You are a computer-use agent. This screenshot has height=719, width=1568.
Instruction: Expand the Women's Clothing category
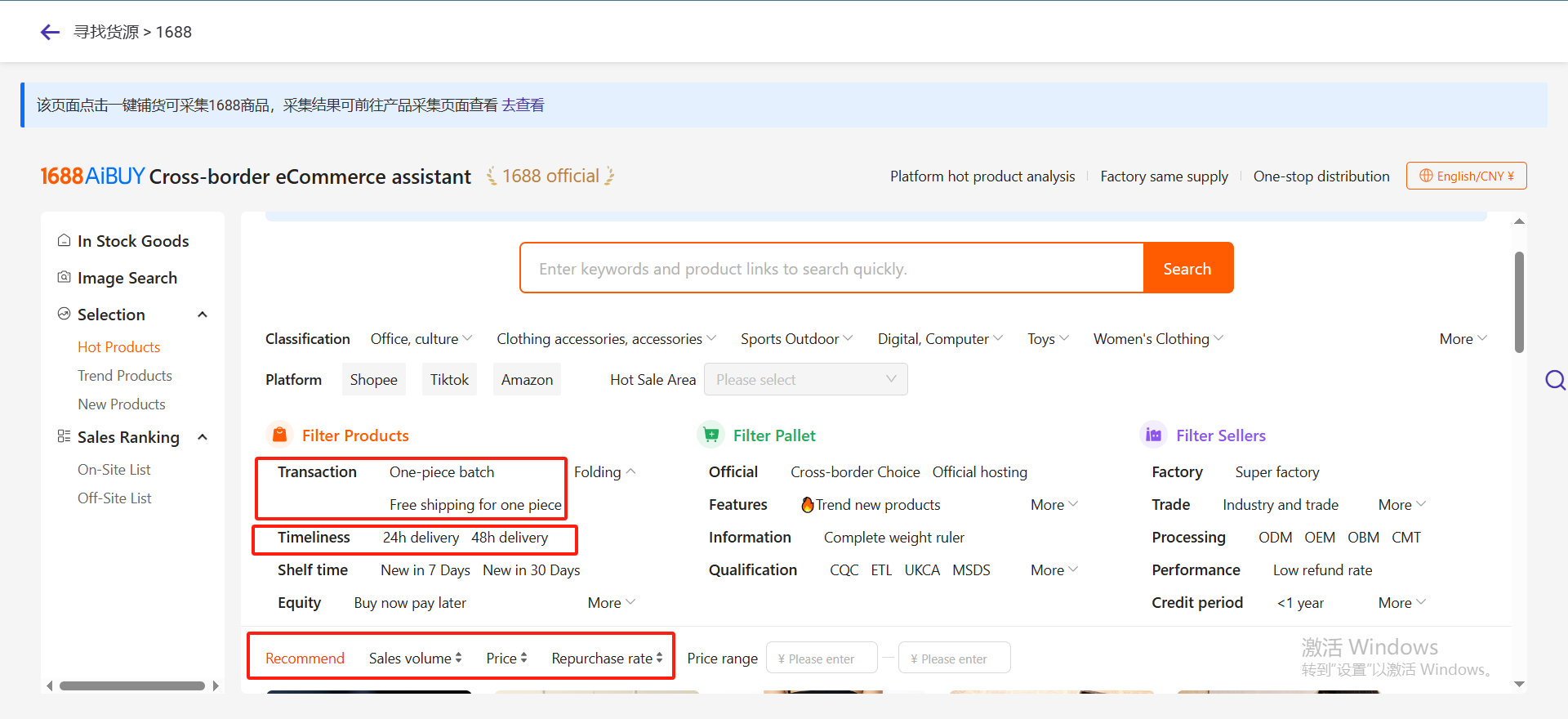[x=1157, y=339]
